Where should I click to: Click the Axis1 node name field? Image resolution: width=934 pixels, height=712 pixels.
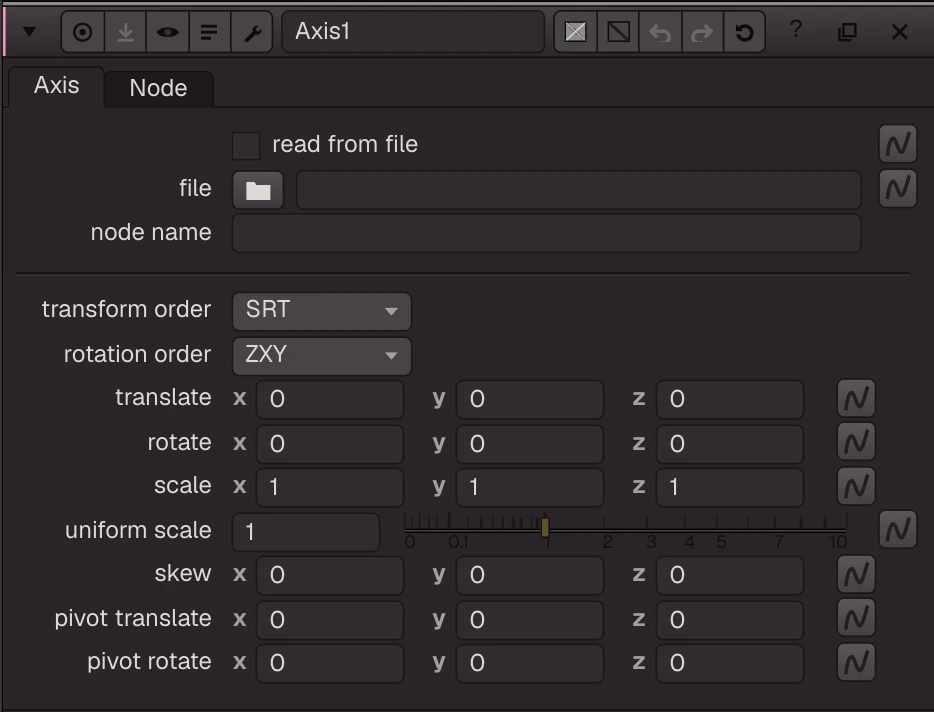point(413,32)
